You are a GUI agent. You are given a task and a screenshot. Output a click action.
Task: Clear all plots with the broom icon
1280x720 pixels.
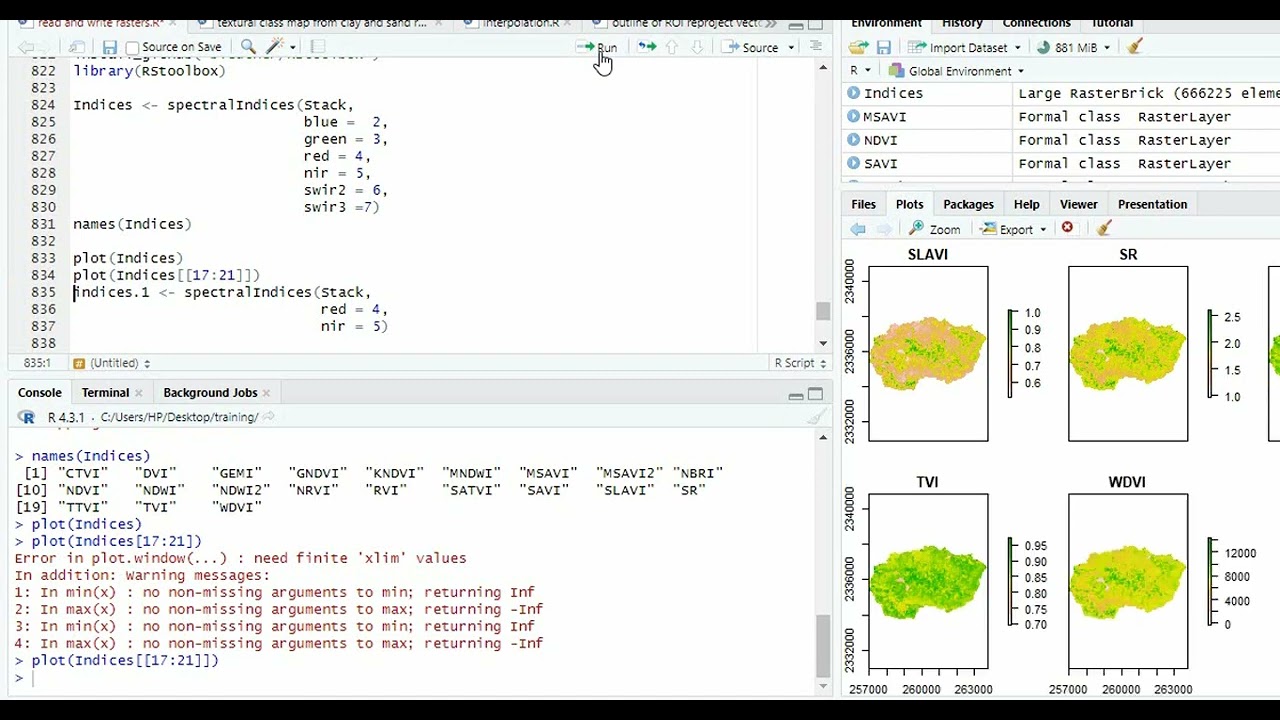[x=1104, y=229]
